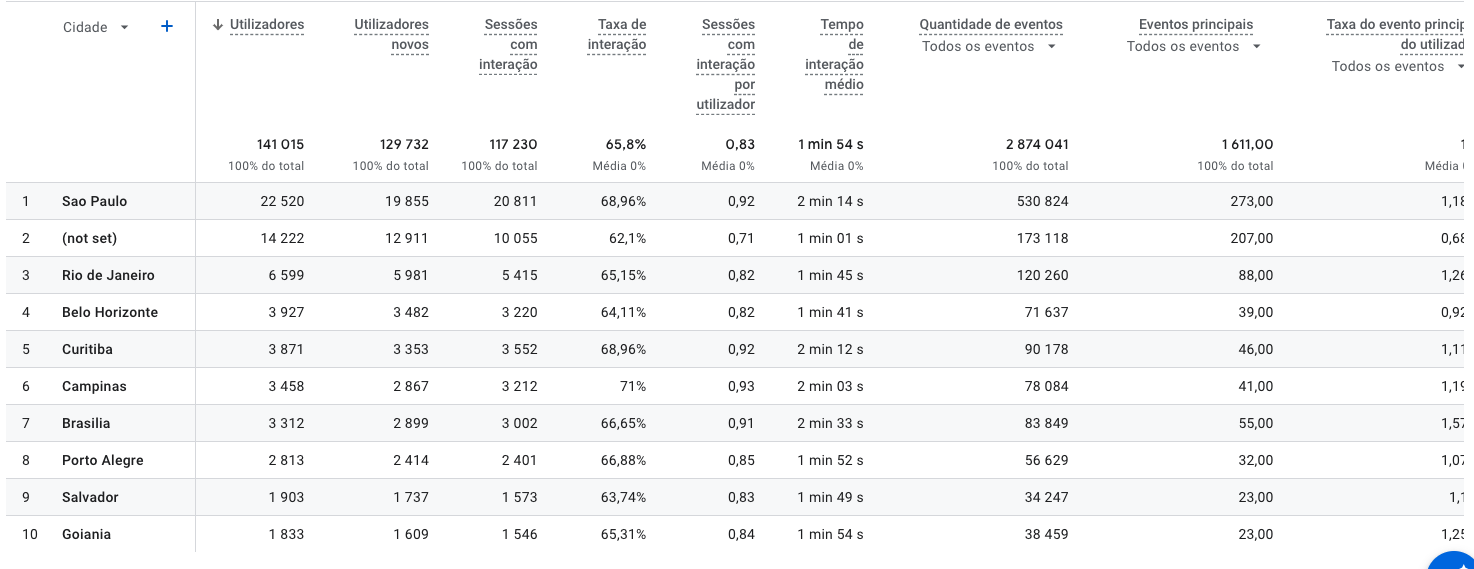
Task: Click the plus icon to add a dimension
Action: point(167,27)
